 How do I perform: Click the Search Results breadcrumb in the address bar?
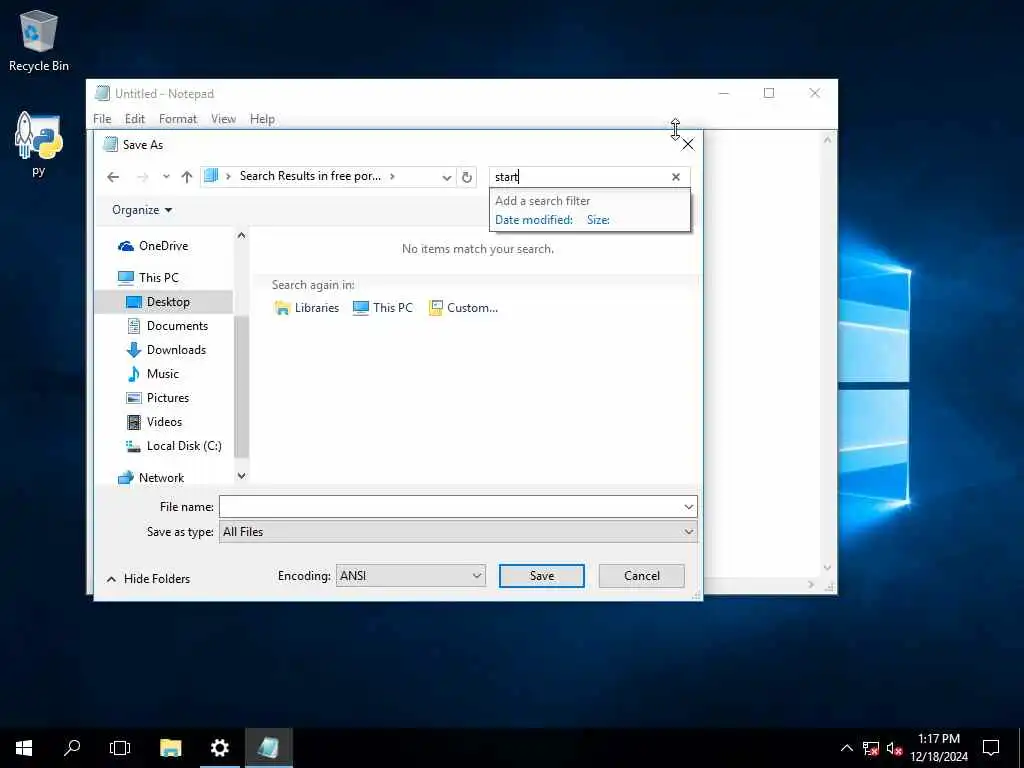click(x=310, y=176)
